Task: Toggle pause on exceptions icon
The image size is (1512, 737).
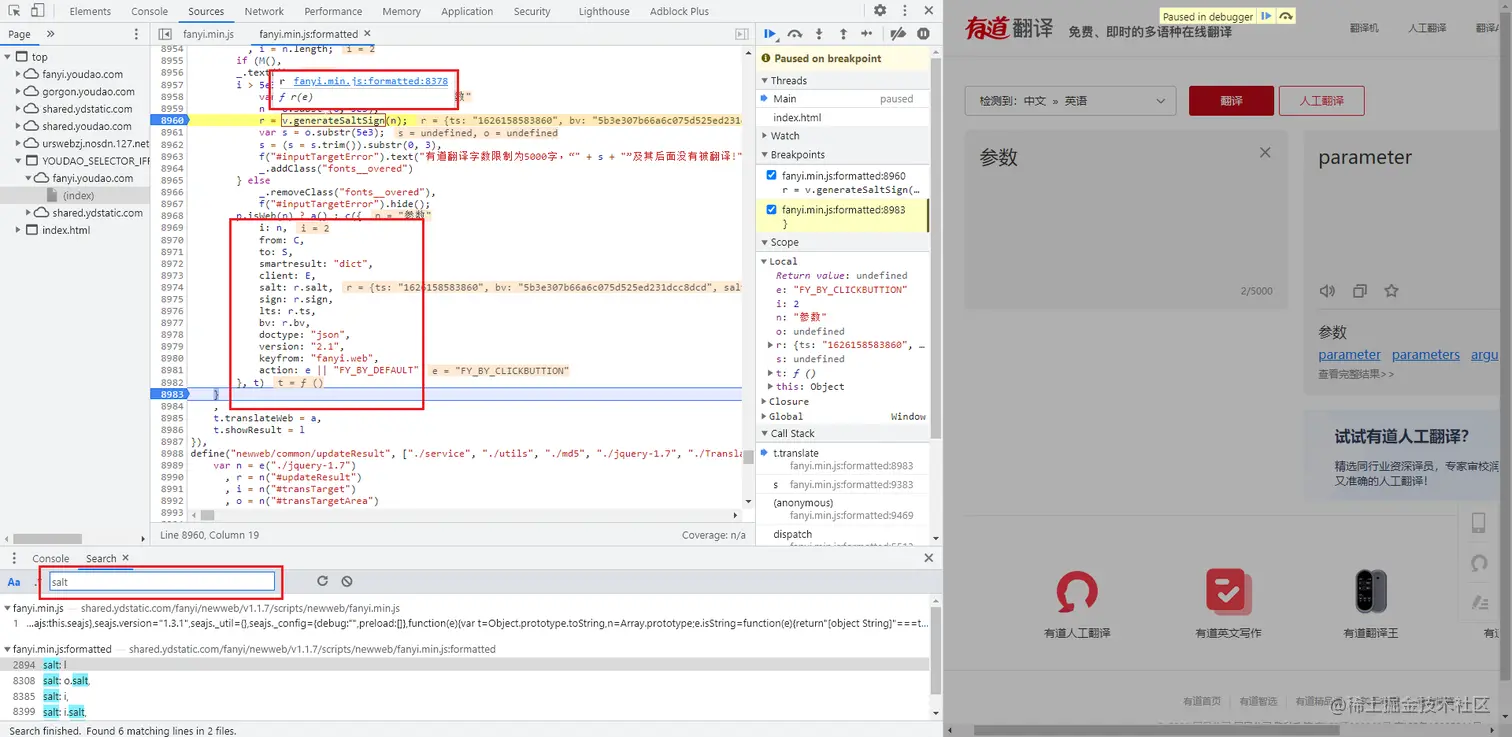Action: [923, 33]
